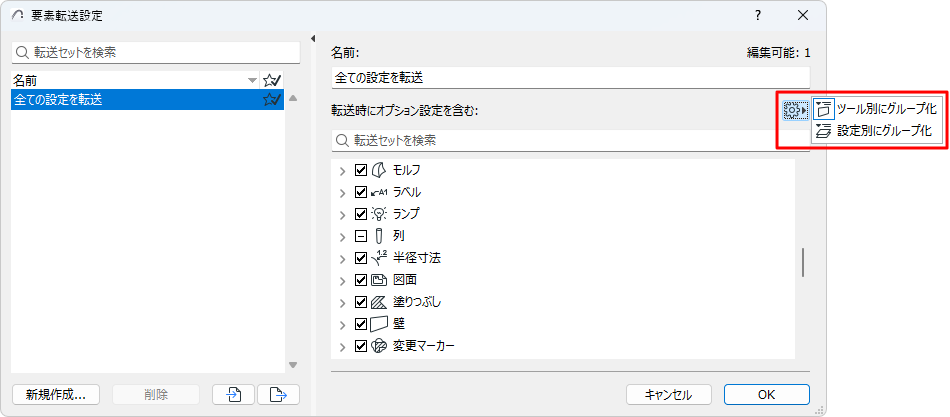Click the Column (列) tool icon
This screenshot has width=950, height=417.
point(378,236)
